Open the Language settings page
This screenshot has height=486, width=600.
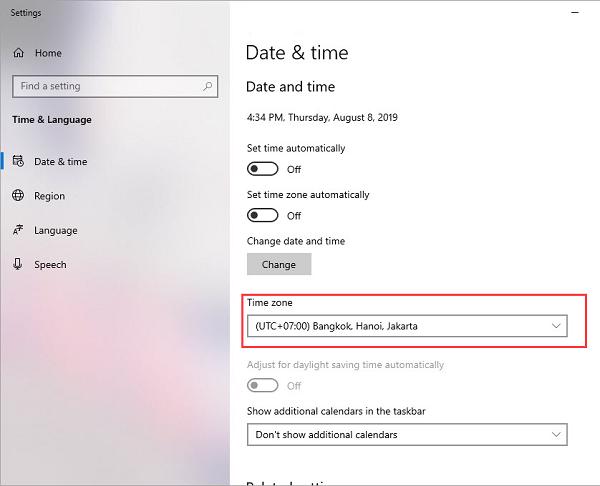tap(56, 230)
